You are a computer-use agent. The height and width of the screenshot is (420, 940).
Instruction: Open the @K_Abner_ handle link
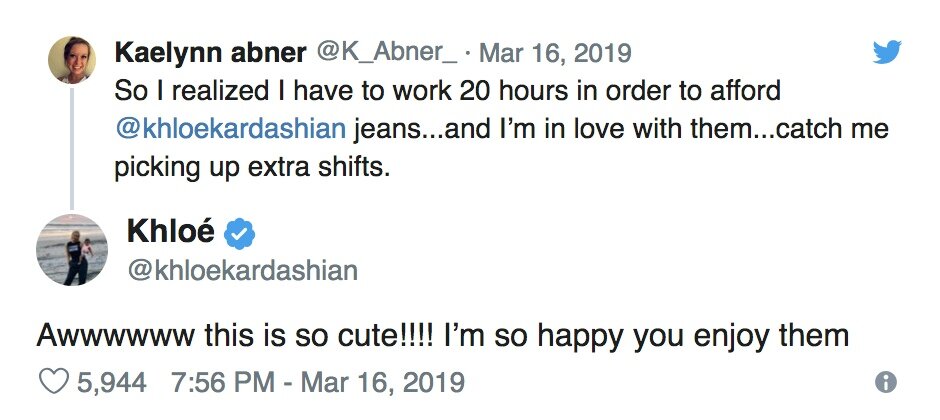click(386, 51)
